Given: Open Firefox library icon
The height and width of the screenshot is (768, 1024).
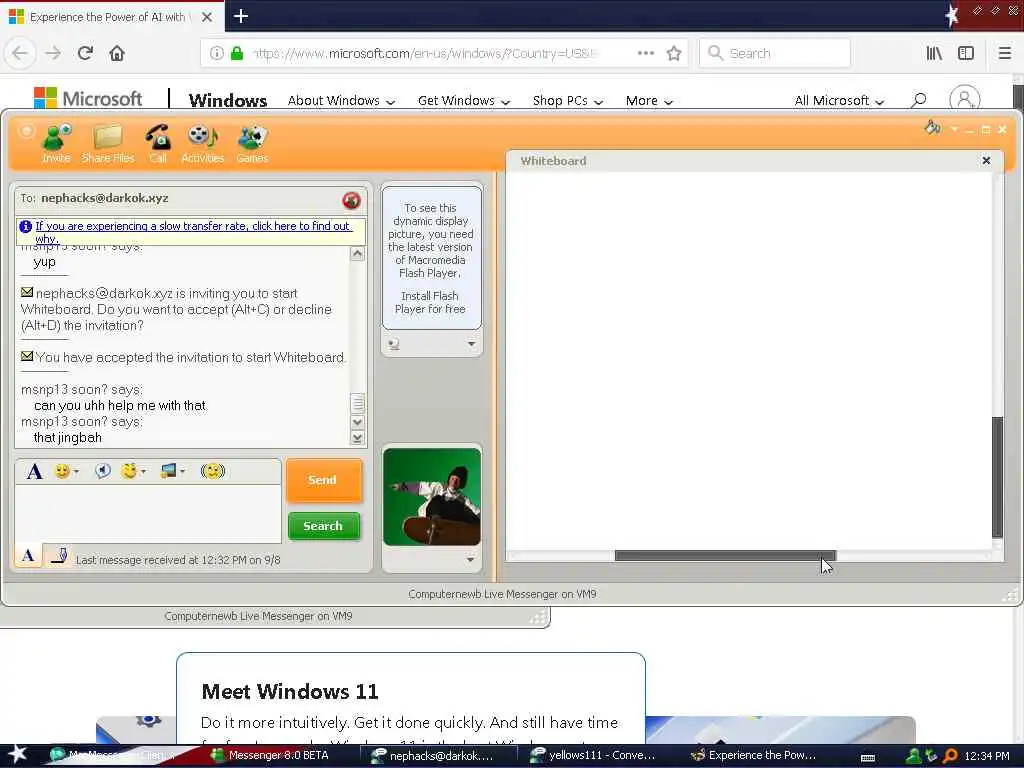Looking at the screenshot, I should tap(934, 54).
